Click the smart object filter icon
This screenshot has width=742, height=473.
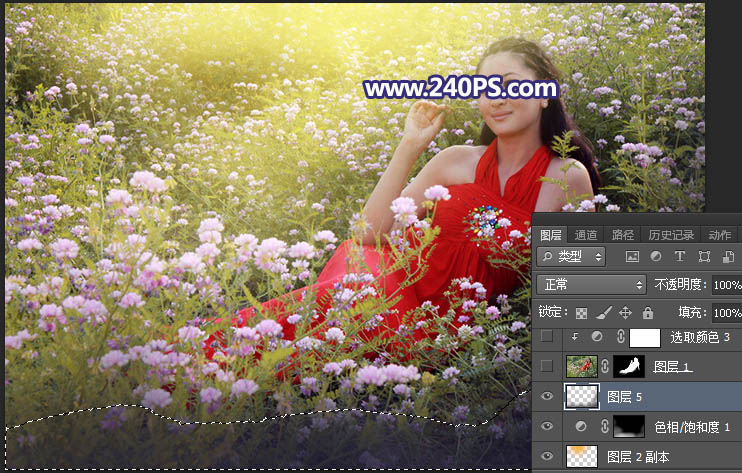726,257
